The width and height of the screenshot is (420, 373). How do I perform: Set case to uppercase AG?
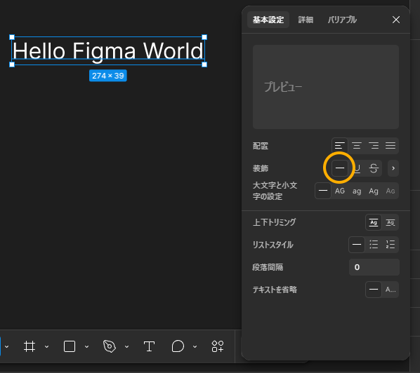(340, 191)
